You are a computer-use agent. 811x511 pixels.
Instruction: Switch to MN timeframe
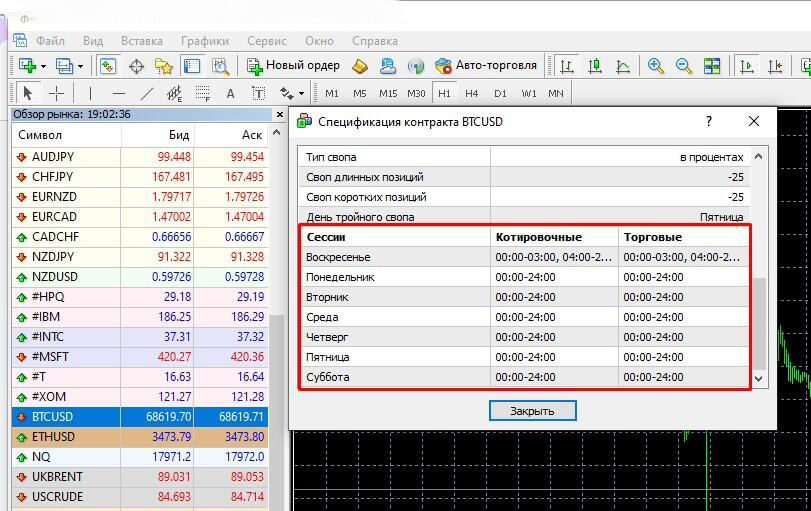pos(556,94)
